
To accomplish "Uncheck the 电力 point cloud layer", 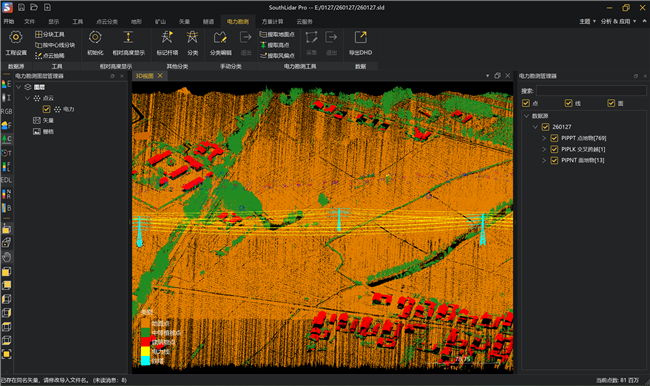I will coord(46,109).
